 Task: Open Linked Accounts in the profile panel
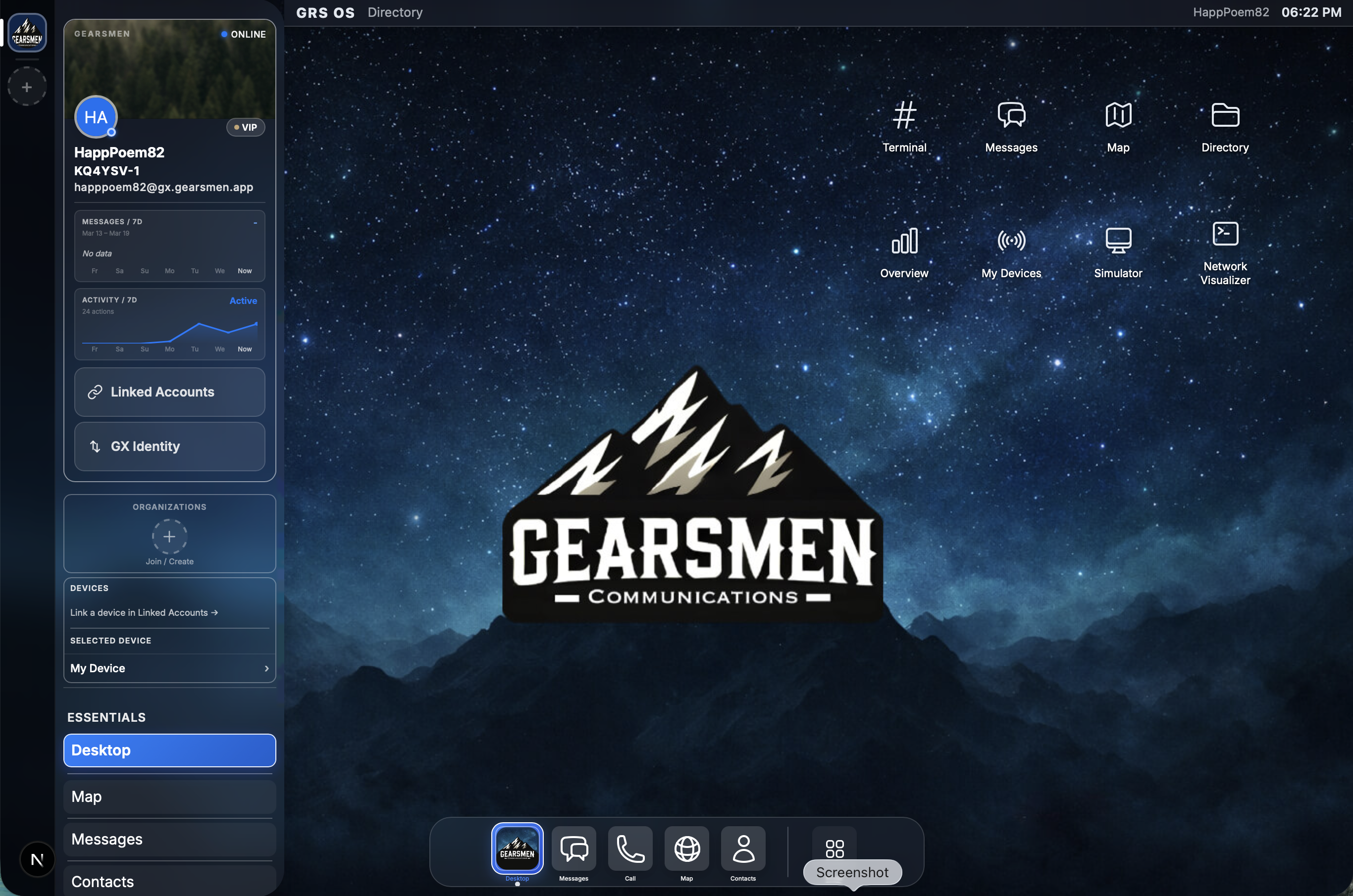(169, 392)
